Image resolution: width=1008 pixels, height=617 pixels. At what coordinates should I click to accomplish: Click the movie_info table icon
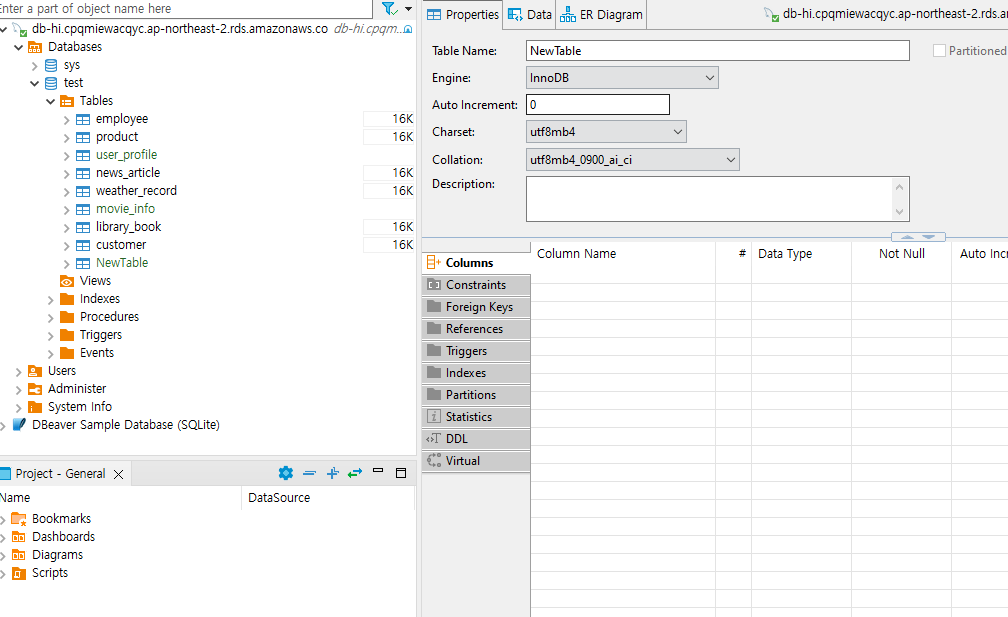coord(83,210)
